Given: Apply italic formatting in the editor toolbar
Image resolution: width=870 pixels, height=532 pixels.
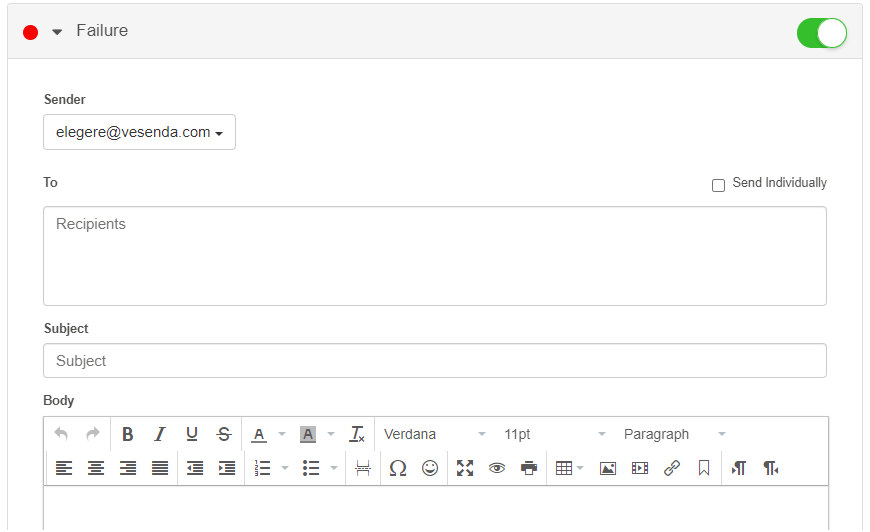Looking at the screenshot, I should point(160,434).
